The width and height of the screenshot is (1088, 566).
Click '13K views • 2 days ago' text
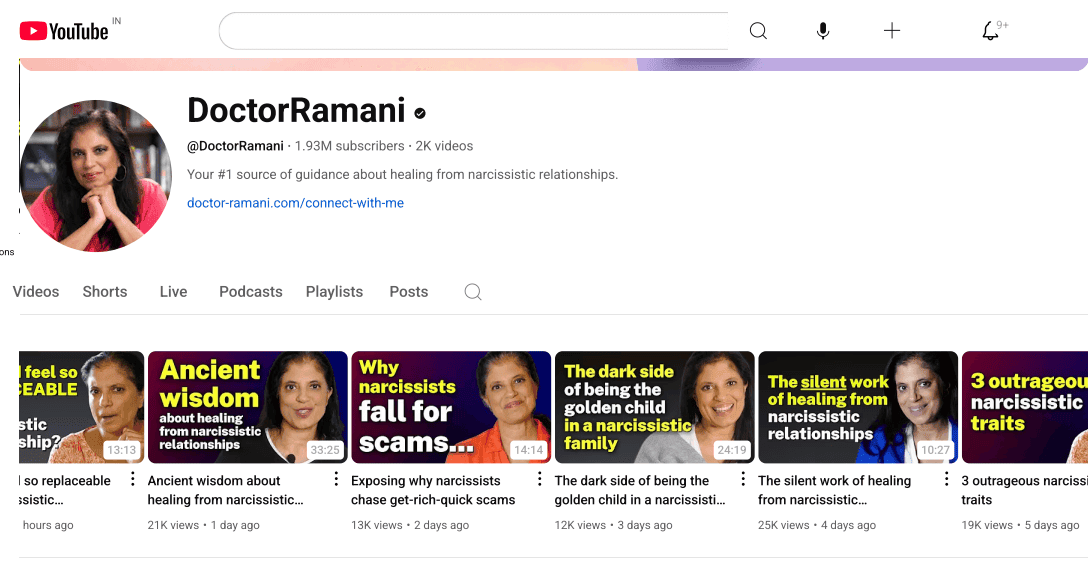click(410, 525)
